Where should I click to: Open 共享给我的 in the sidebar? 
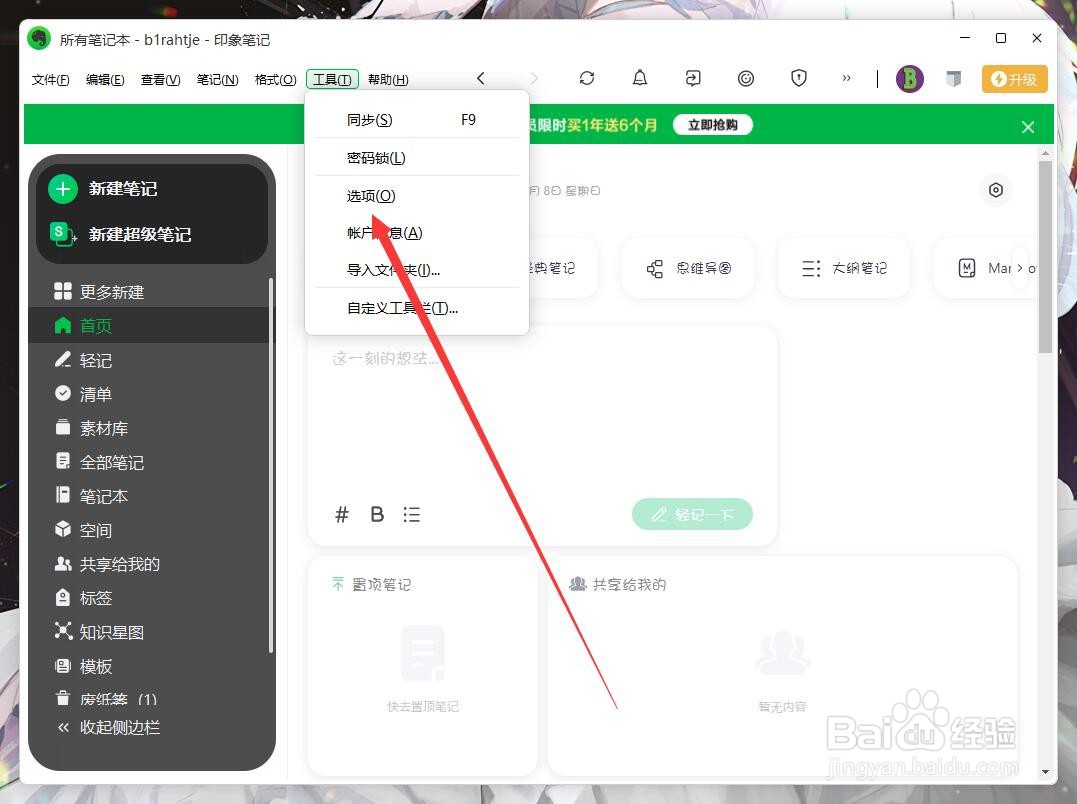click(150, 564)
